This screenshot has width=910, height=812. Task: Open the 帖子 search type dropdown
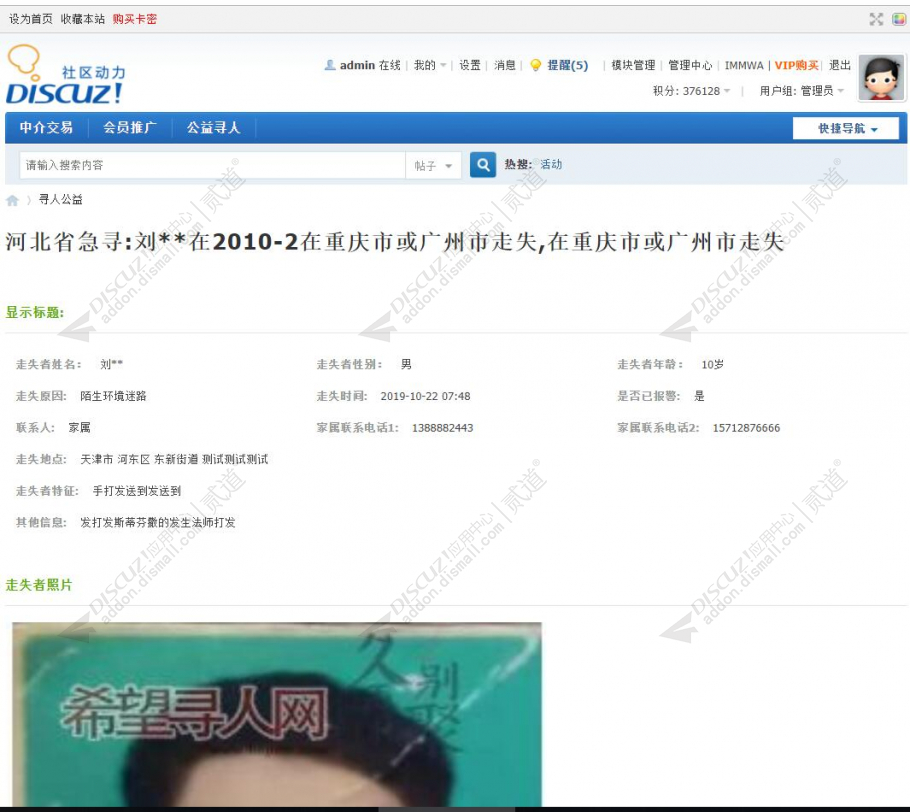(433, 165)
